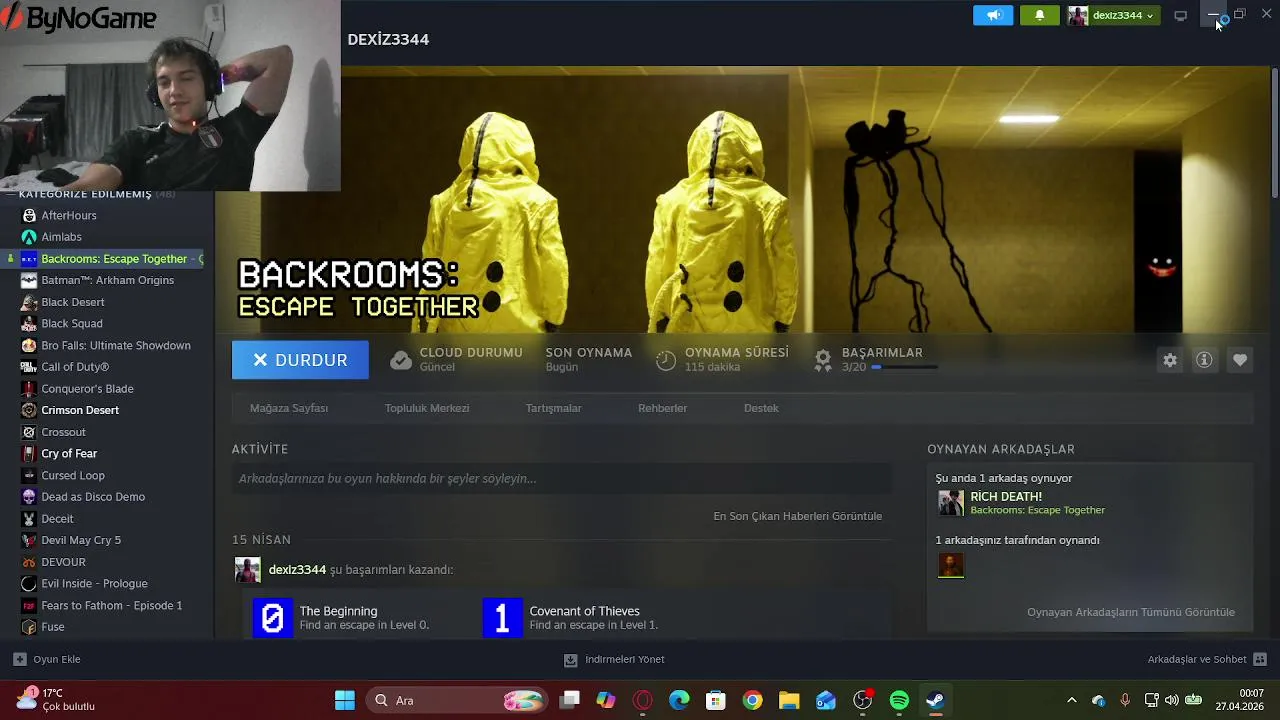Click Deceit game icon
1280x720 pixels.
tap(29, 519)
